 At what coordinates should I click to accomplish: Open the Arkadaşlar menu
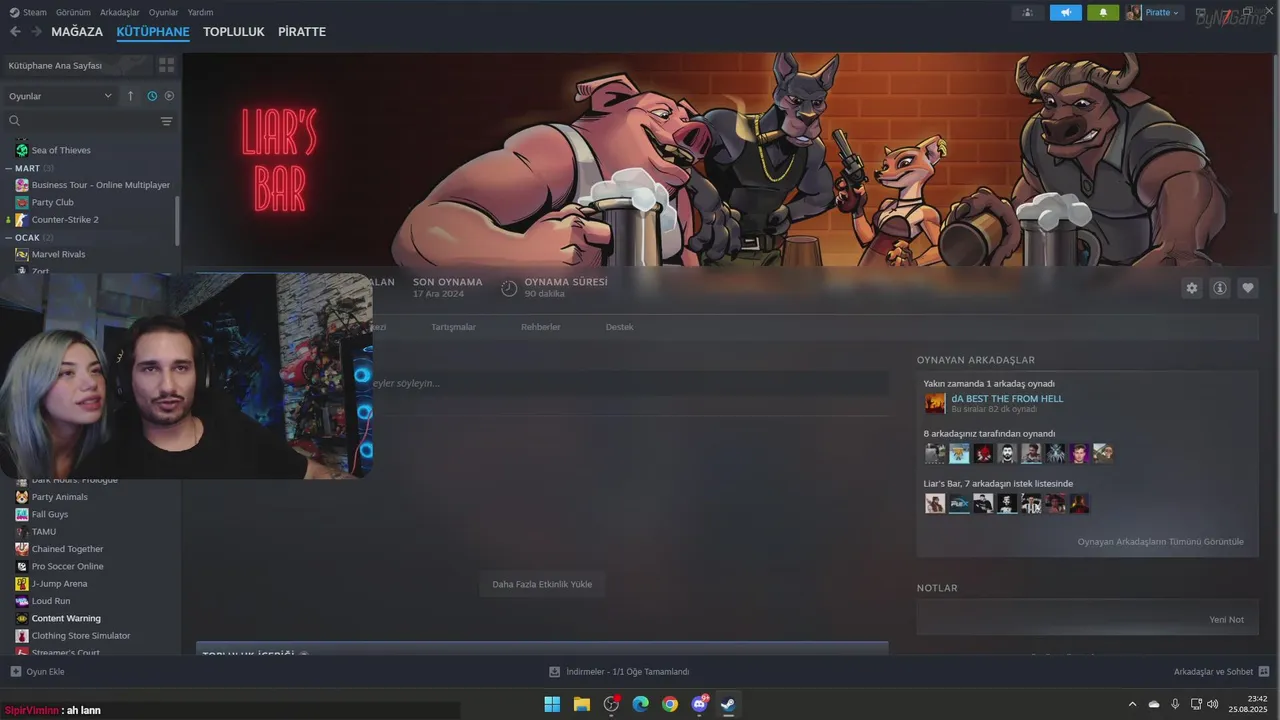point(121,12)
